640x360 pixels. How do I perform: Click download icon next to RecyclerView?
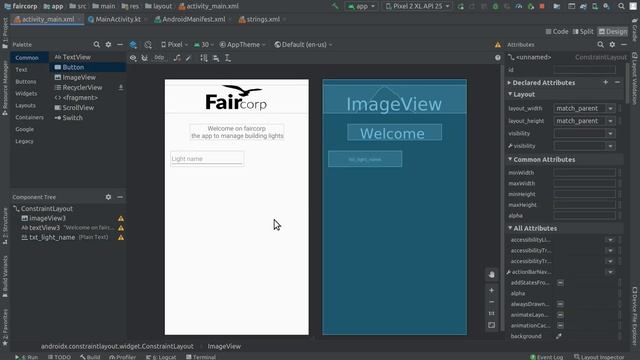coord(121,87)
